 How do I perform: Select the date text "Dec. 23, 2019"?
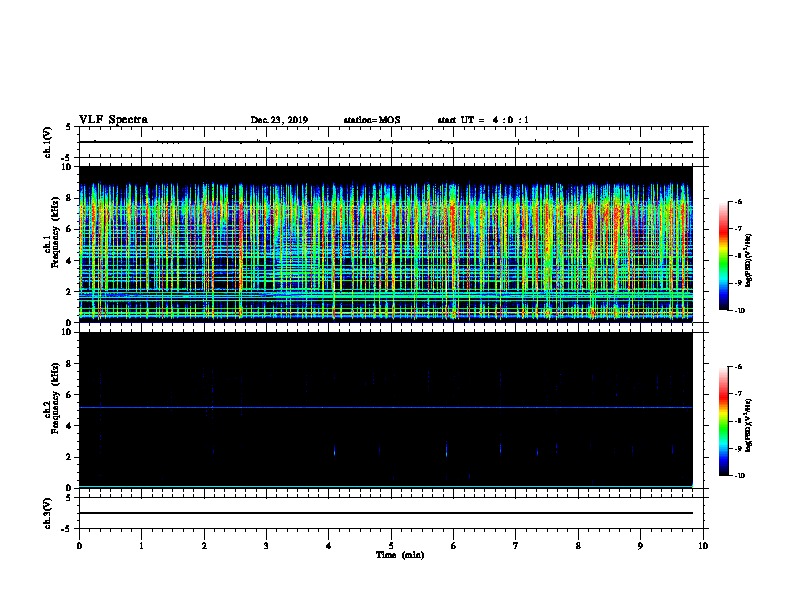(279, 120)
